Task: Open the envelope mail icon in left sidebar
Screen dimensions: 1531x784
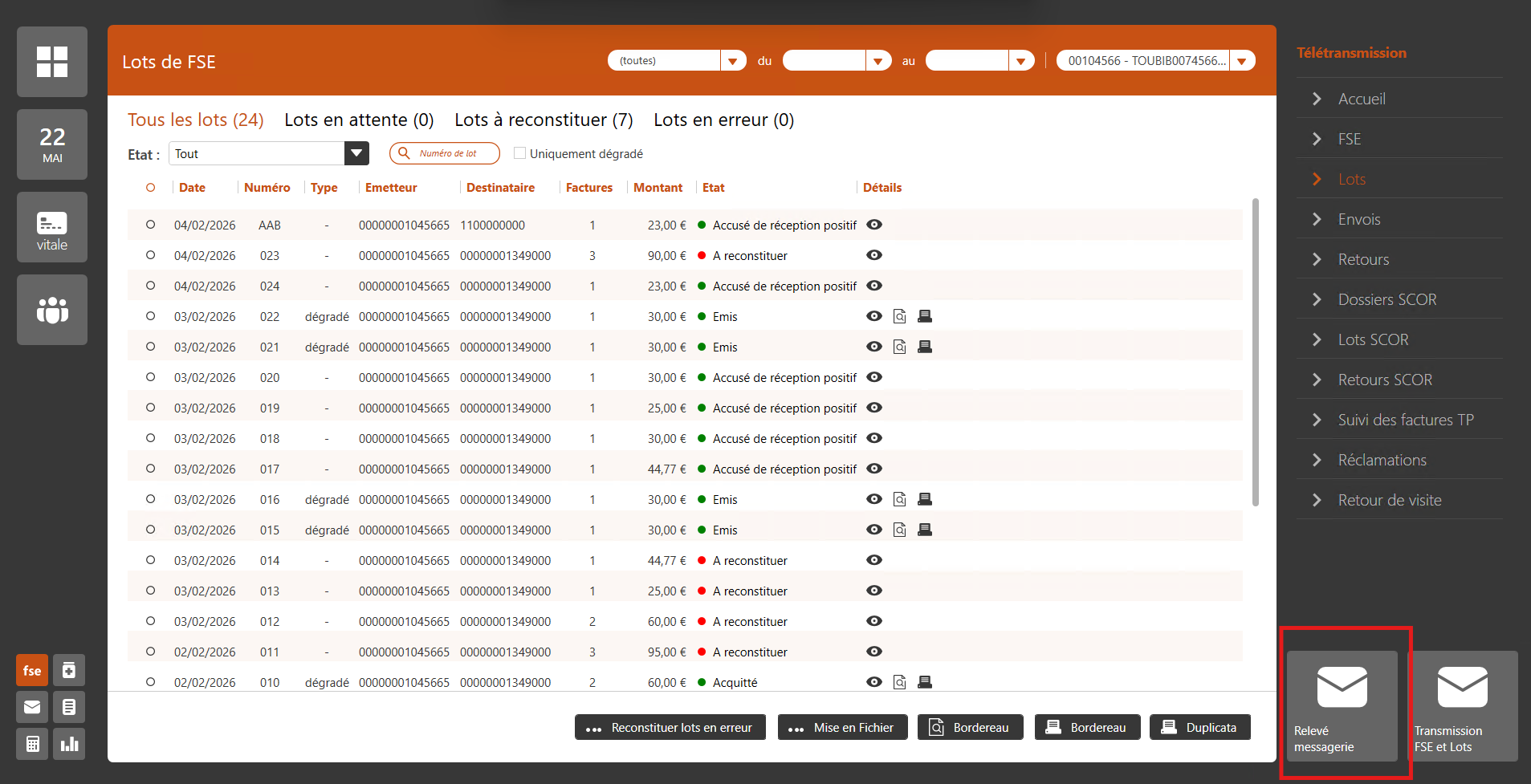Action: click(32, 707)
